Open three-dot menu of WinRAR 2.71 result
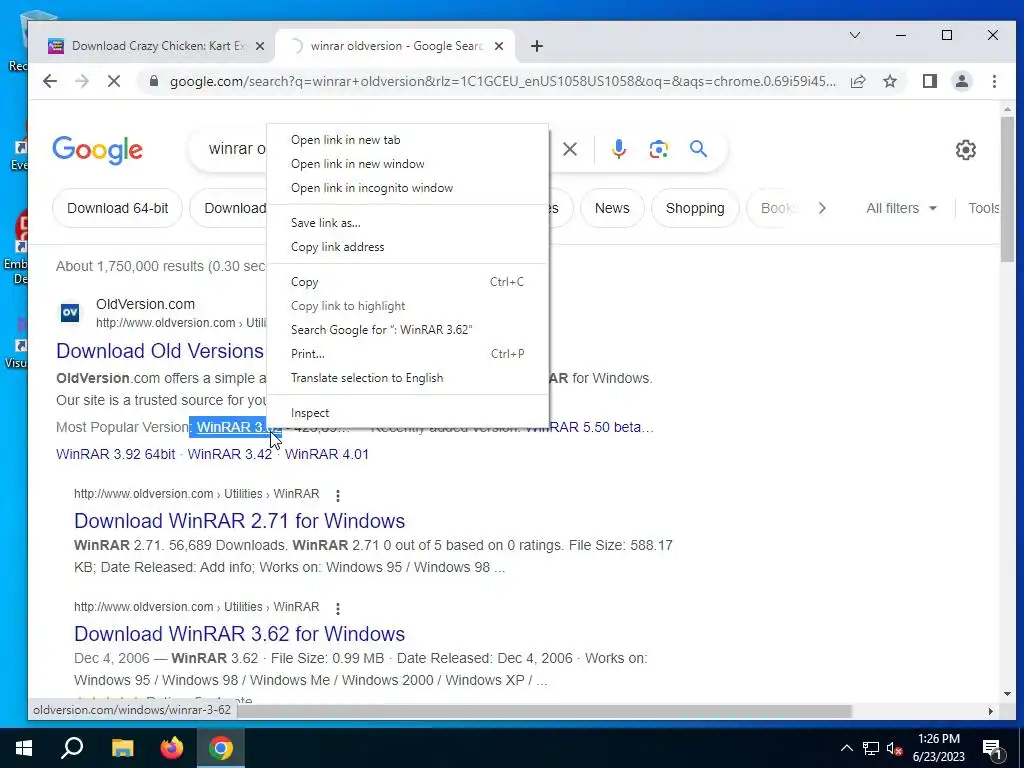 [338, 496]
